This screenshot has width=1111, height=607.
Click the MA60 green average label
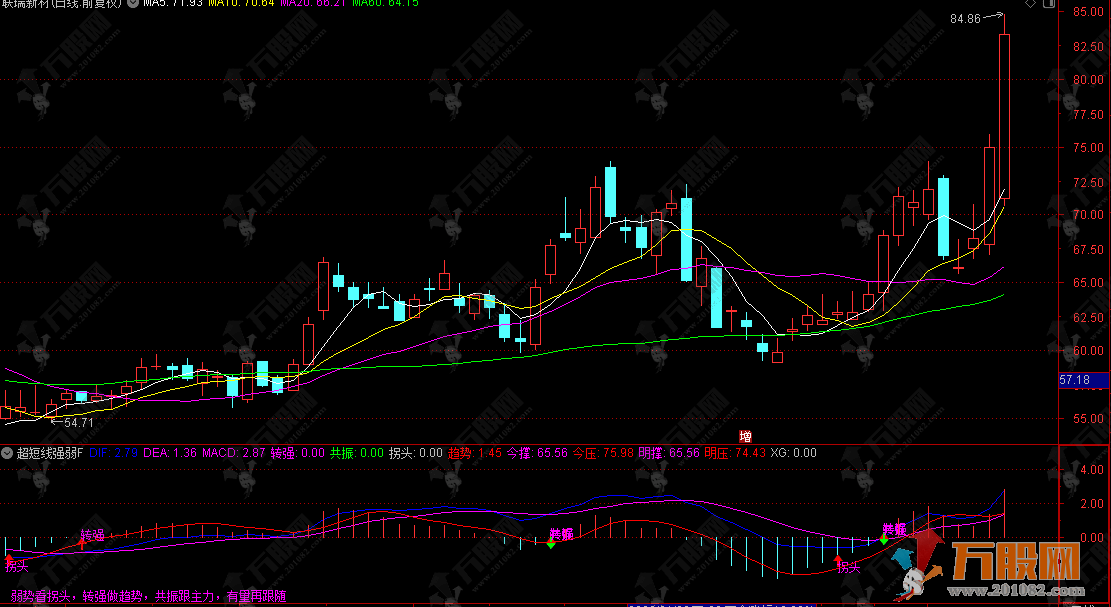384,4
